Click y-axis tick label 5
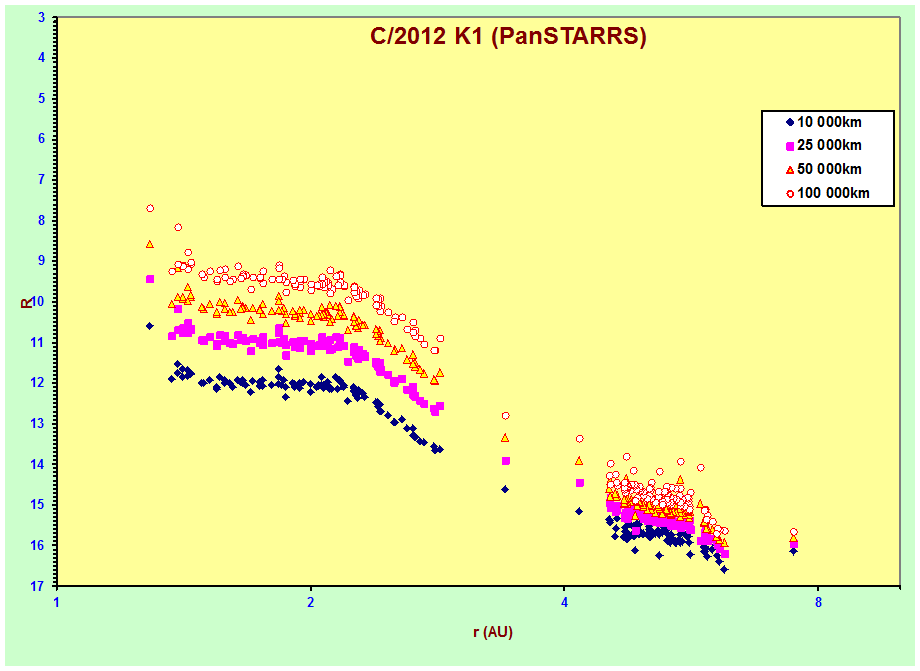The height and width of the screenshot is (671, 920). pyautogui.click(x=41, y=99)
